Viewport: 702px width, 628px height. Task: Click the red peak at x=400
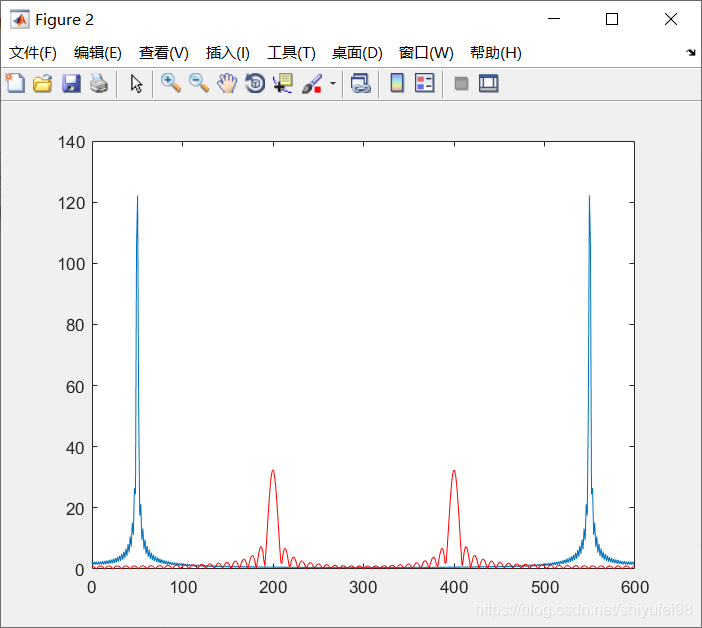(x=454, y=471)
